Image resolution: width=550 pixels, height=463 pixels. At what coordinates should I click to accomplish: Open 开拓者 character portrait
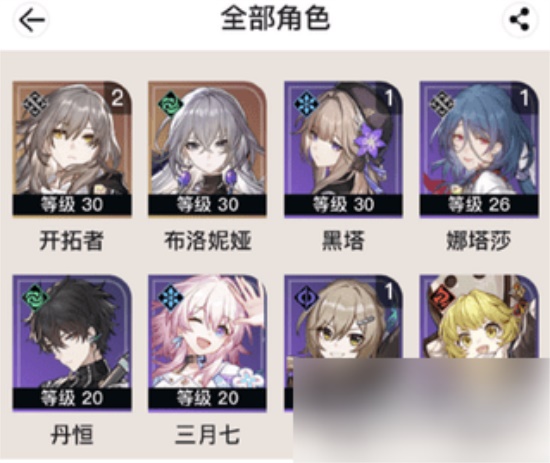(x=72, y=148)
